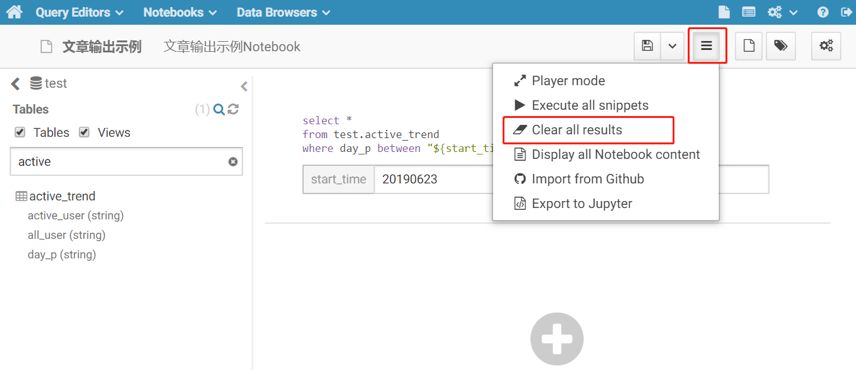Image resolution: width=856 pixels, height=370 pixels.
Task: Open the Data Browsers menu
Action: click(283, 12)
